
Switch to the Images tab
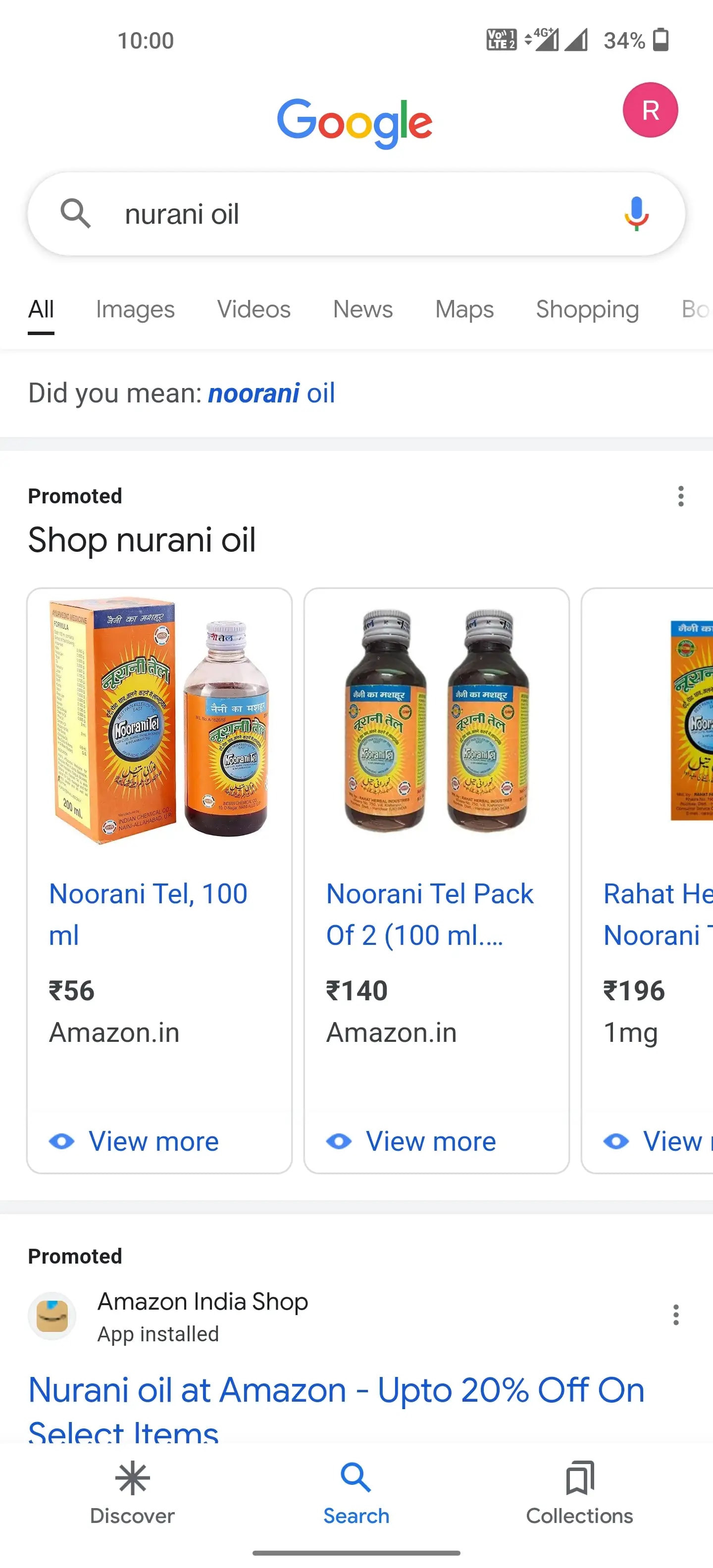135,309
